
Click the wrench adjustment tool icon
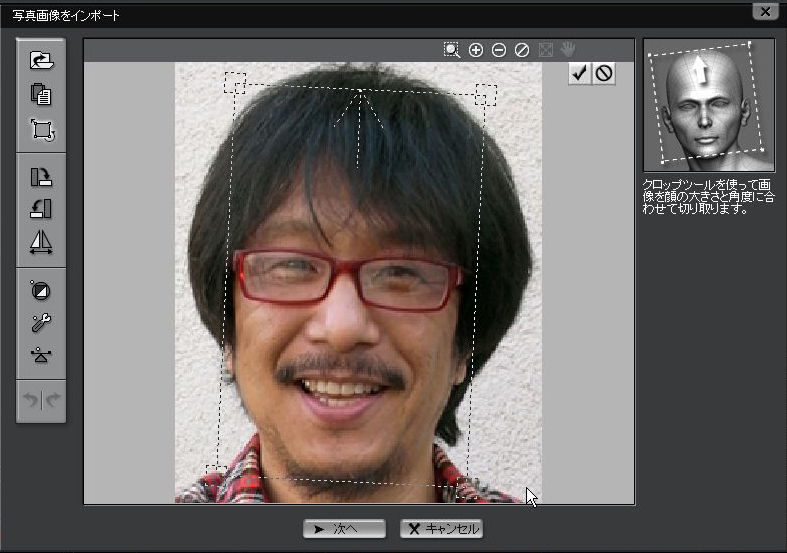pos(41,323)
